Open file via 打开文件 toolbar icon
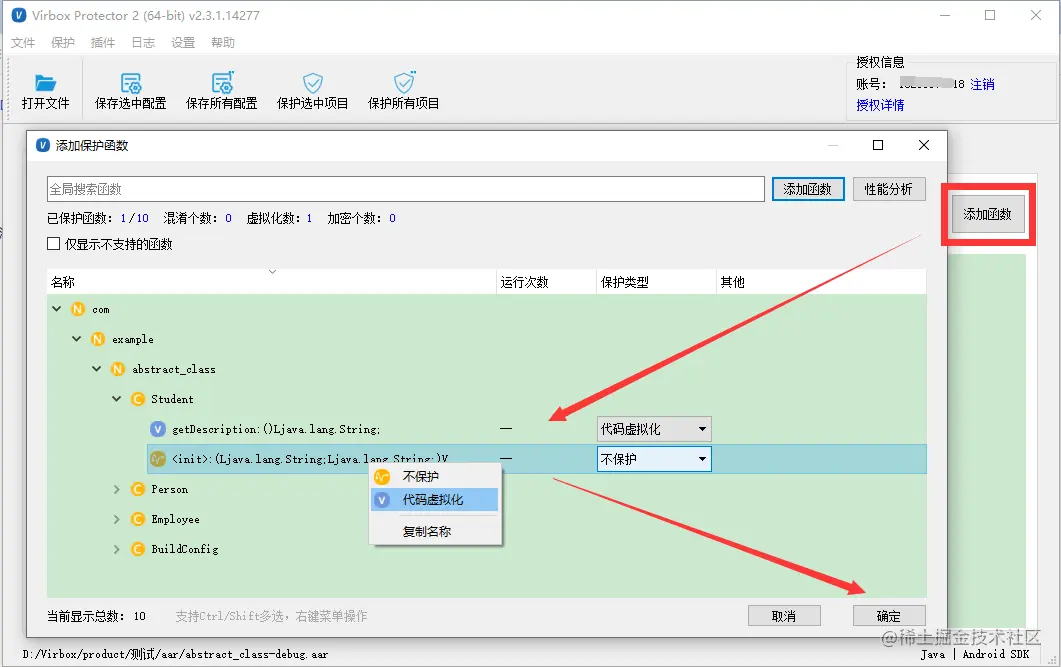1061x667 pixels. coord(45,83)
